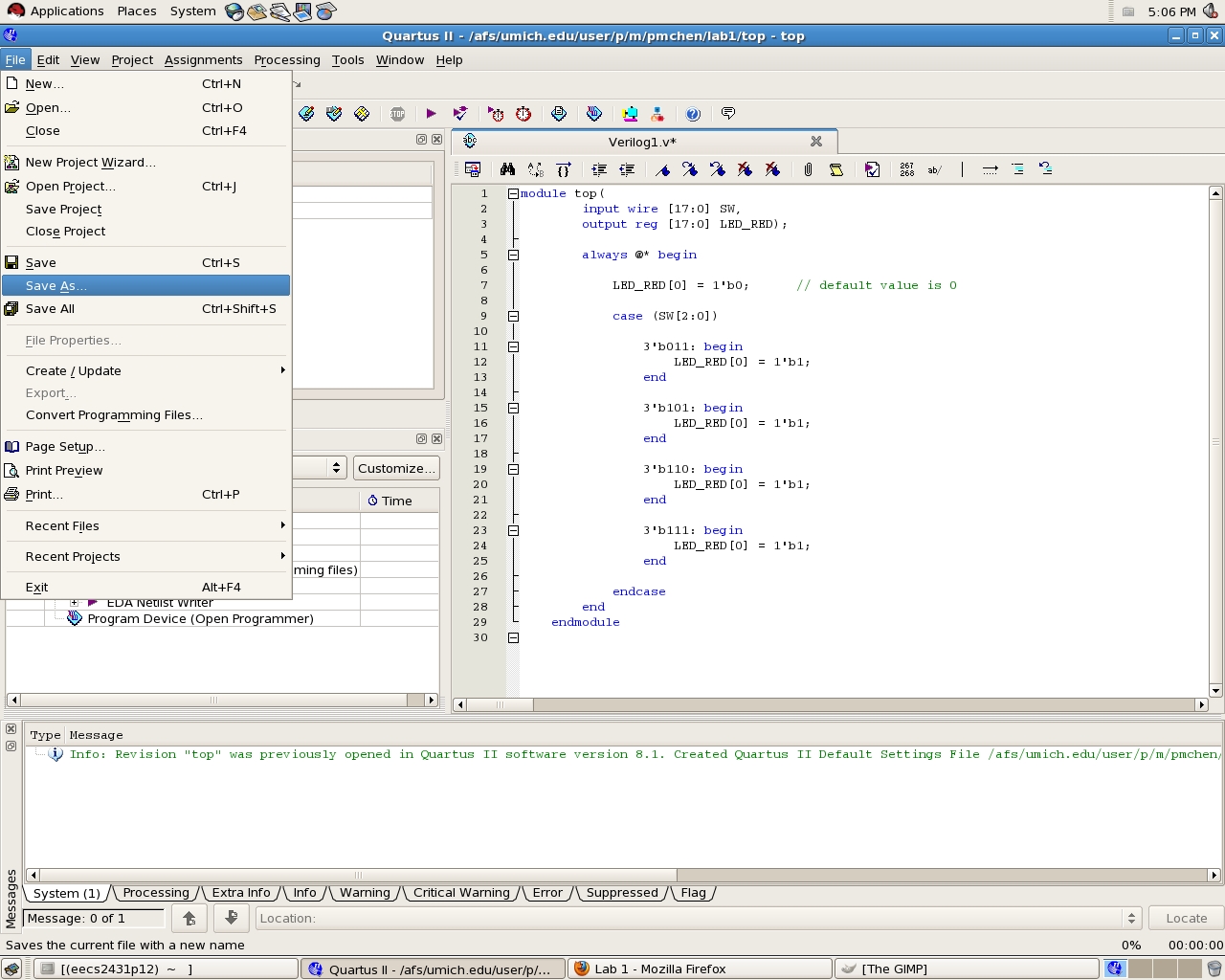Click the Locate button
Screen dimensions: 1225x980
[1187, 918]
